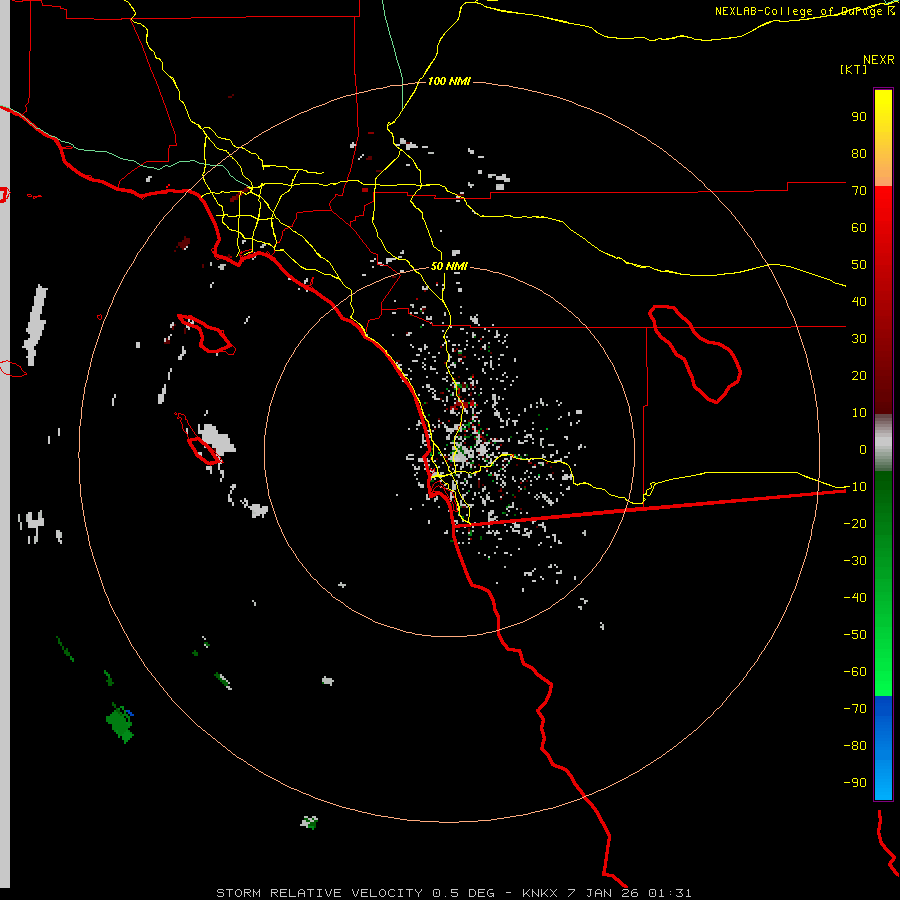Click the 80 value on velocity scale
The height and width of the screenshot is (900, 900).
(x=859, y=154)
